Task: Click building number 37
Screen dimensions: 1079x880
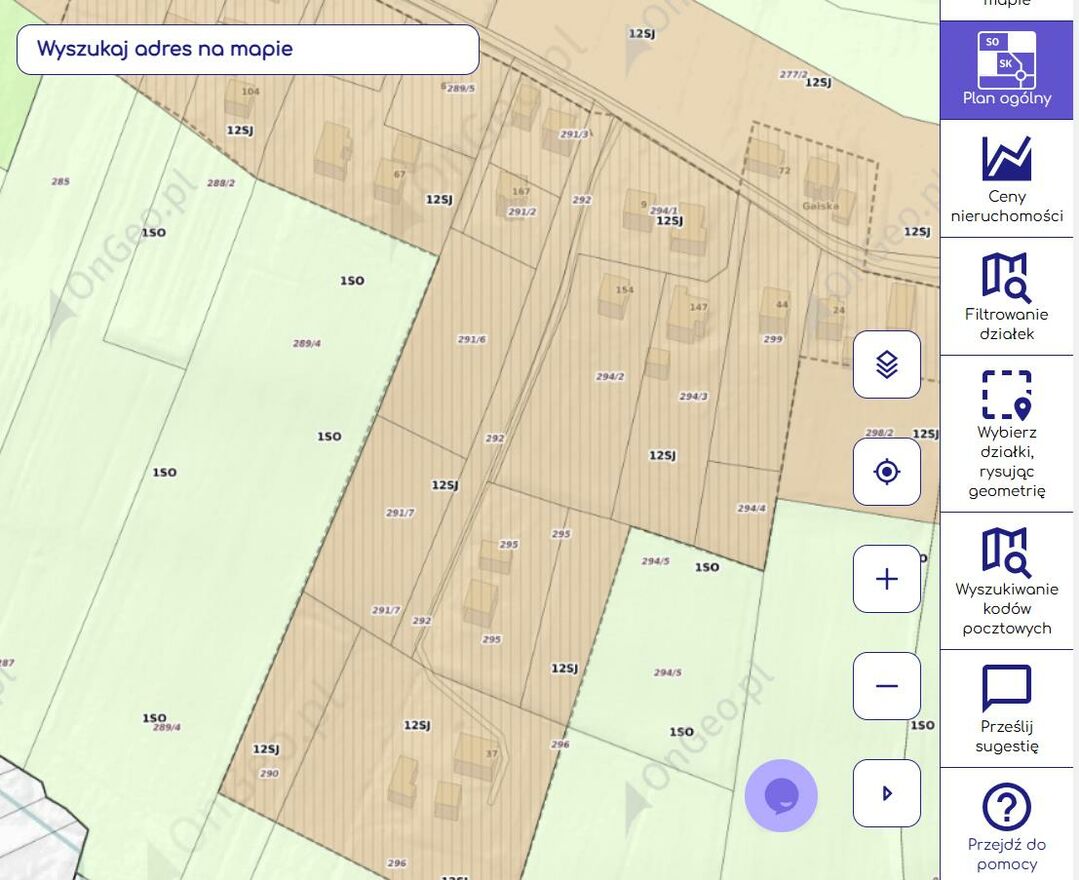Action: (x=475, y=755)
